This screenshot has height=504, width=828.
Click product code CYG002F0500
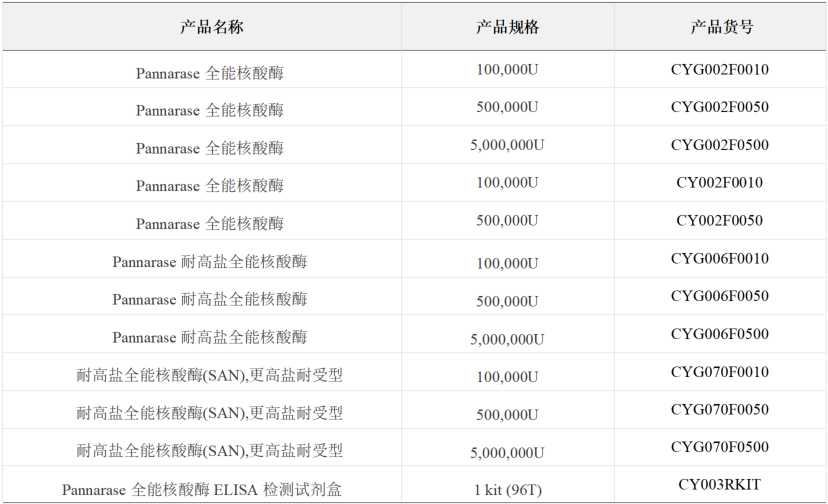[720, 145]
